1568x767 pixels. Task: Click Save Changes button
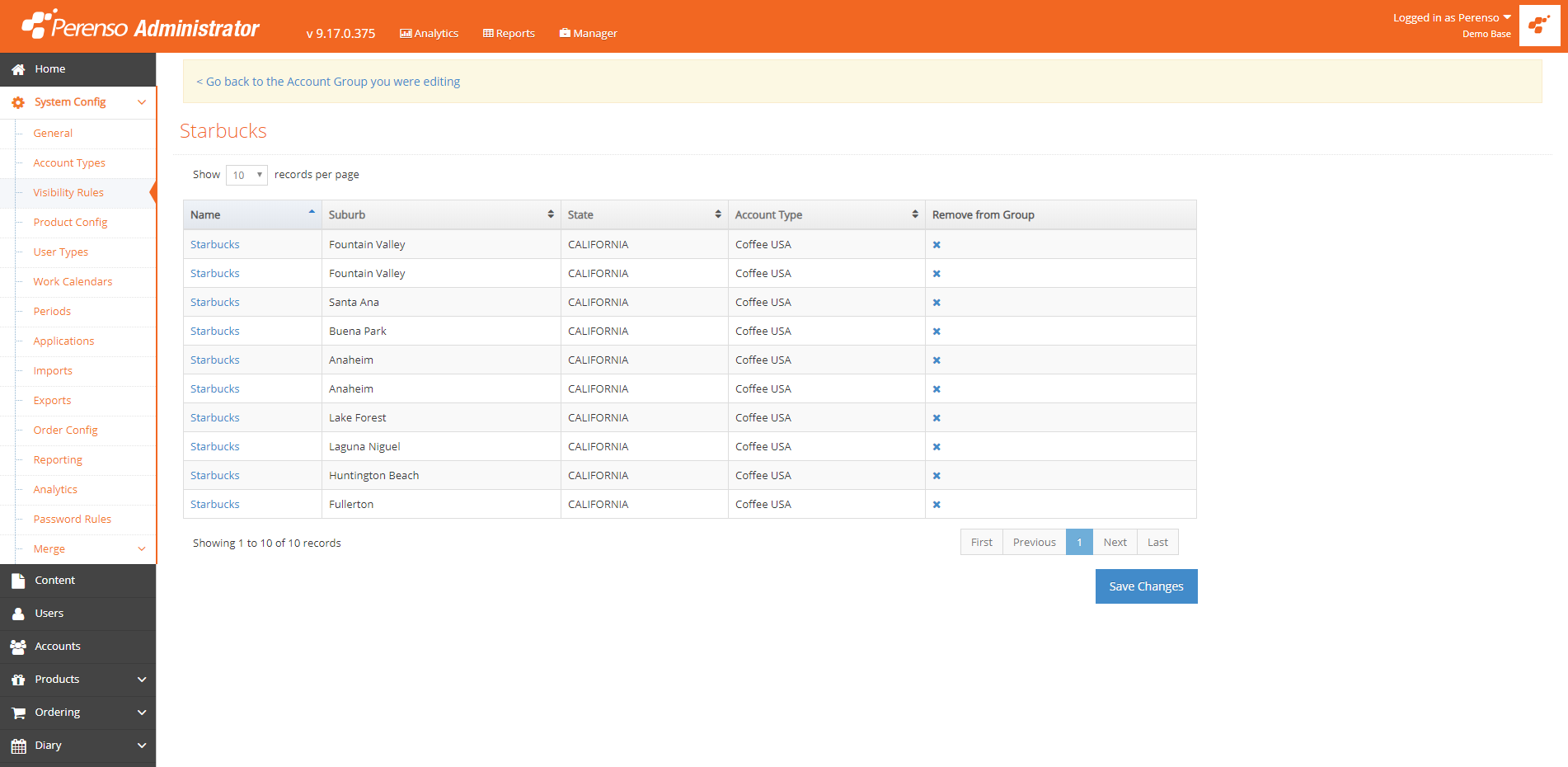point(1146,586)
